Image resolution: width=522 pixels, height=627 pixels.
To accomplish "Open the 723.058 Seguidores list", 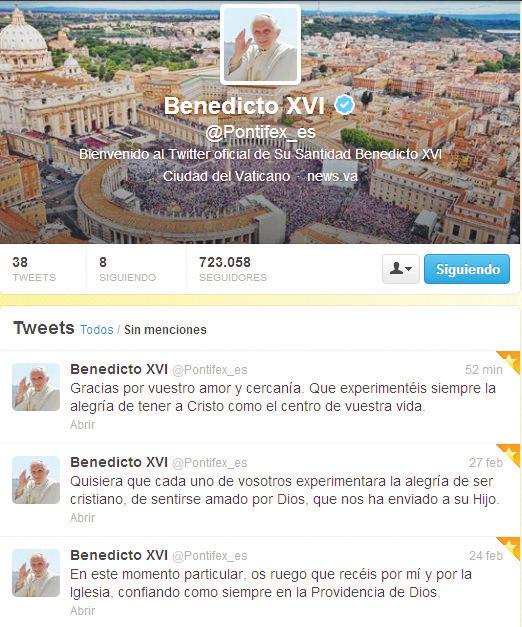I will [233, 269].
